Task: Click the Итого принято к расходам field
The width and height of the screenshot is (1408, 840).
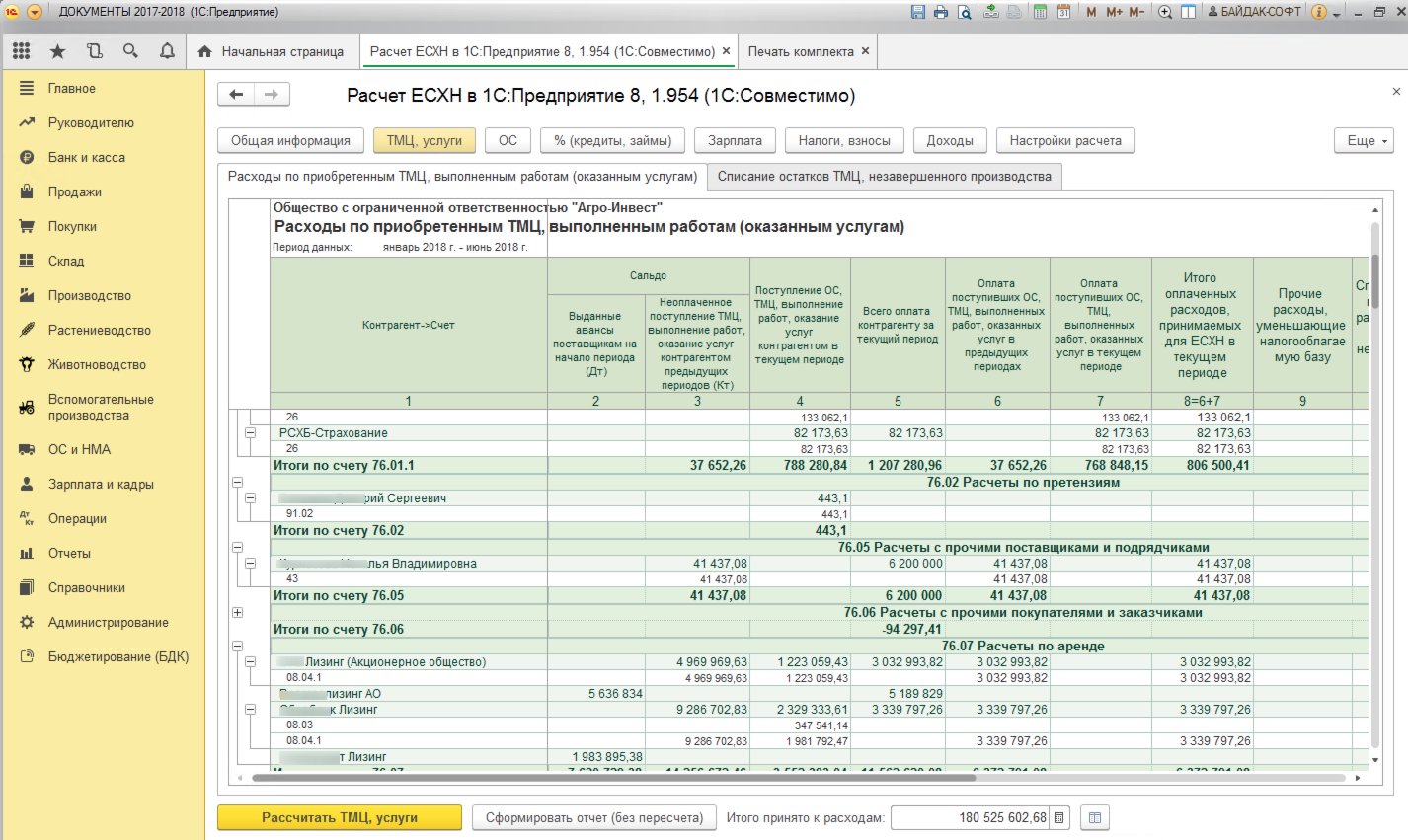Action: tap(971, 817)
